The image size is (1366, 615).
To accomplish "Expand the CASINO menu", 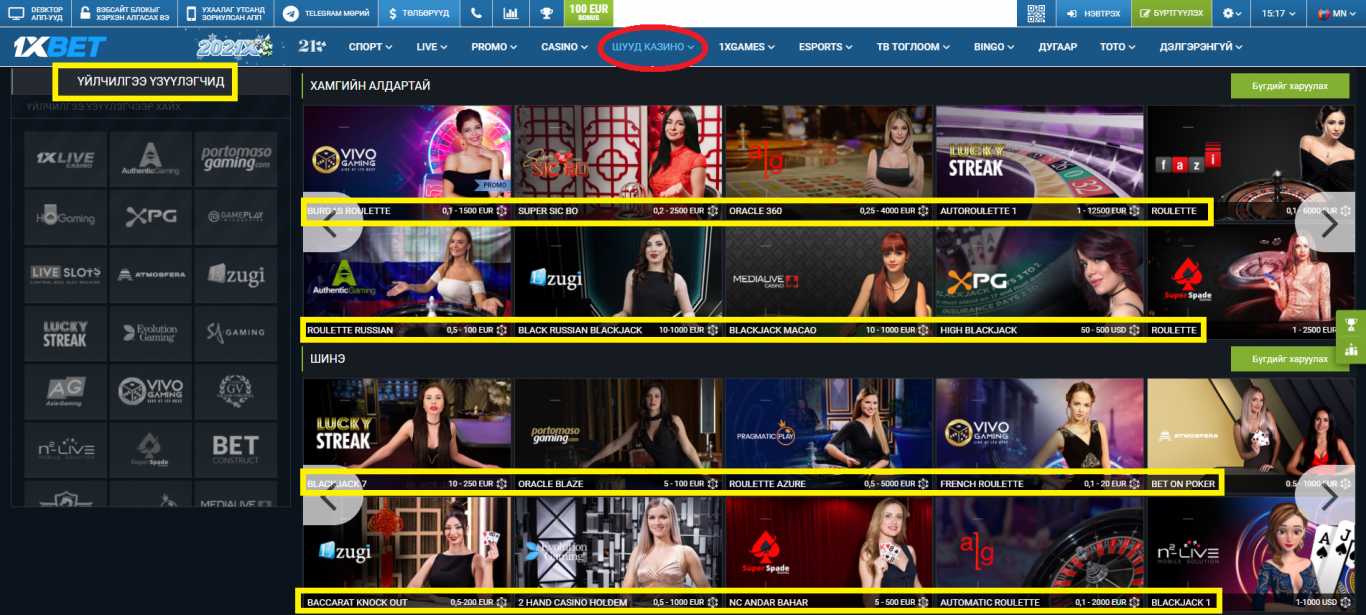I will 565,47.
